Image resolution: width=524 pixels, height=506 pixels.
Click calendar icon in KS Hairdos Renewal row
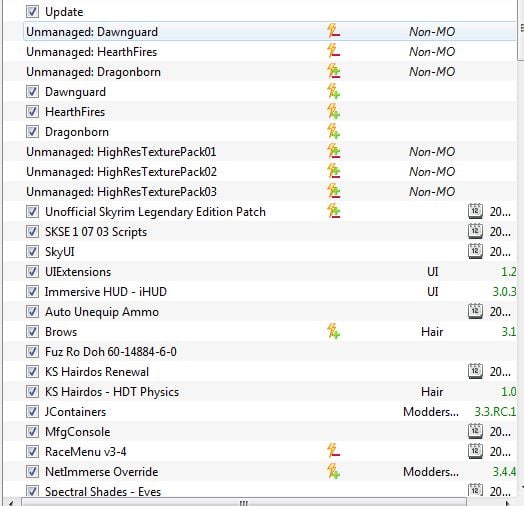(x=475, y=371)
